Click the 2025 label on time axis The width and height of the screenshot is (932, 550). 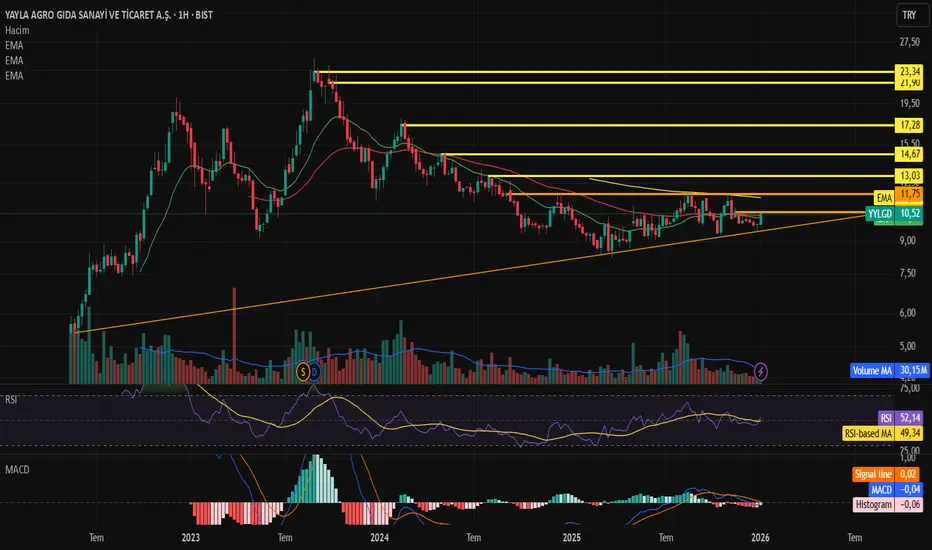click(x=571, y=538)
